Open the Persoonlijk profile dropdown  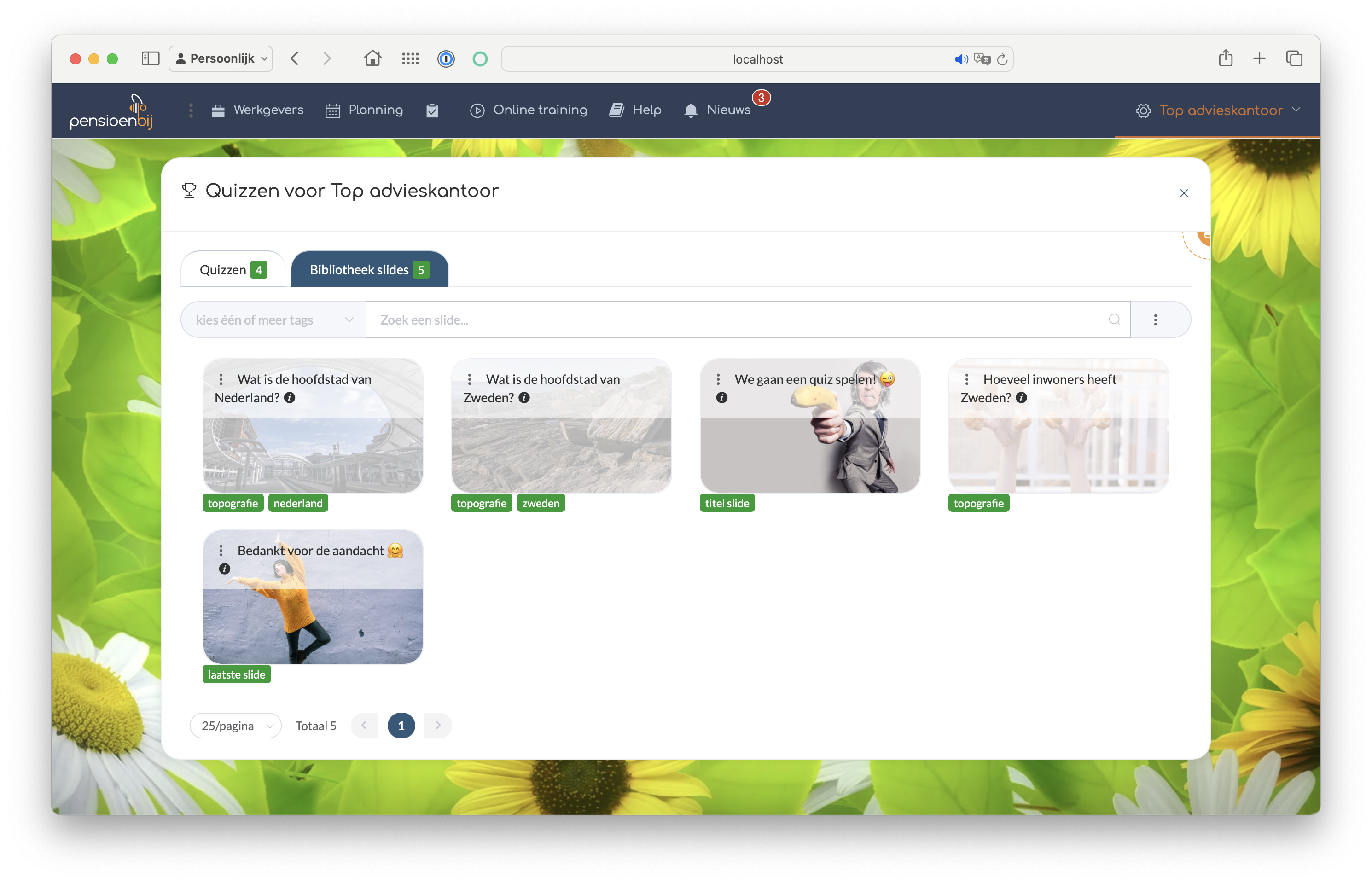click(x=221, y=58)
